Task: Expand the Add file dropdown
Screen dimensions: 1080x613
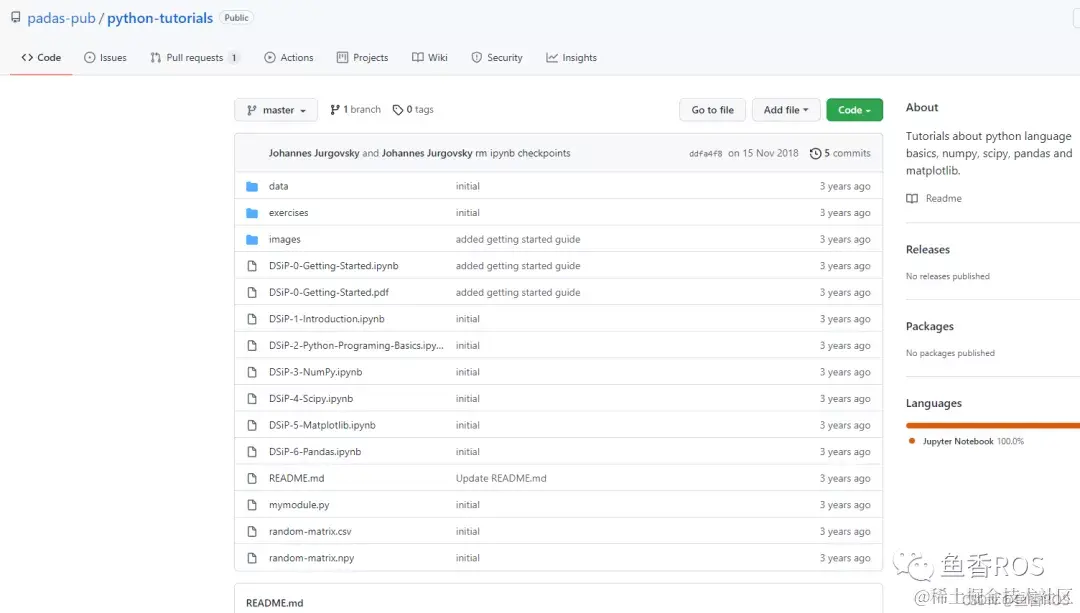Action: (x=786, y=110)
